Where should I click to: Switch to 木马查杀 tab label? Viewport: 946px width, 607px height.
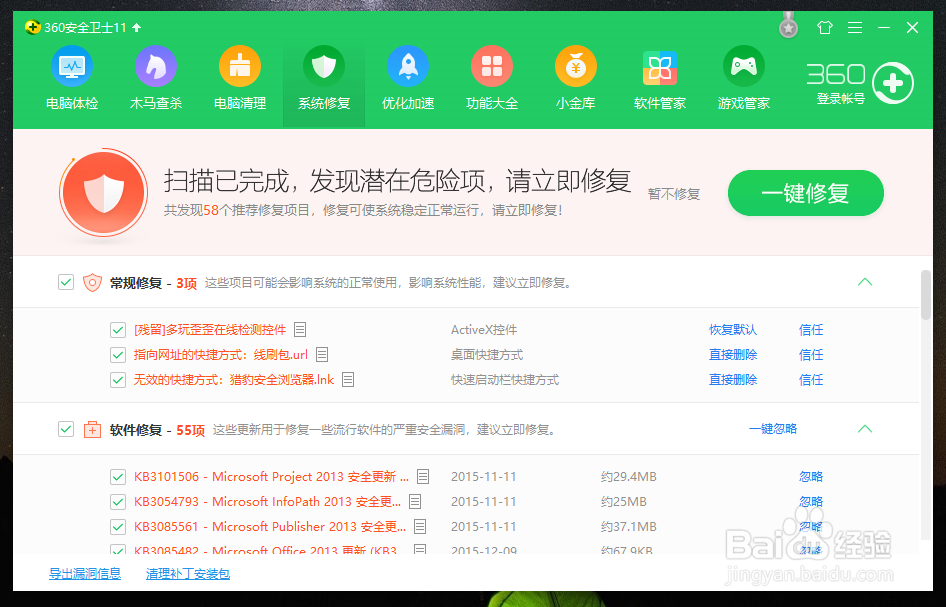(156, 103)
